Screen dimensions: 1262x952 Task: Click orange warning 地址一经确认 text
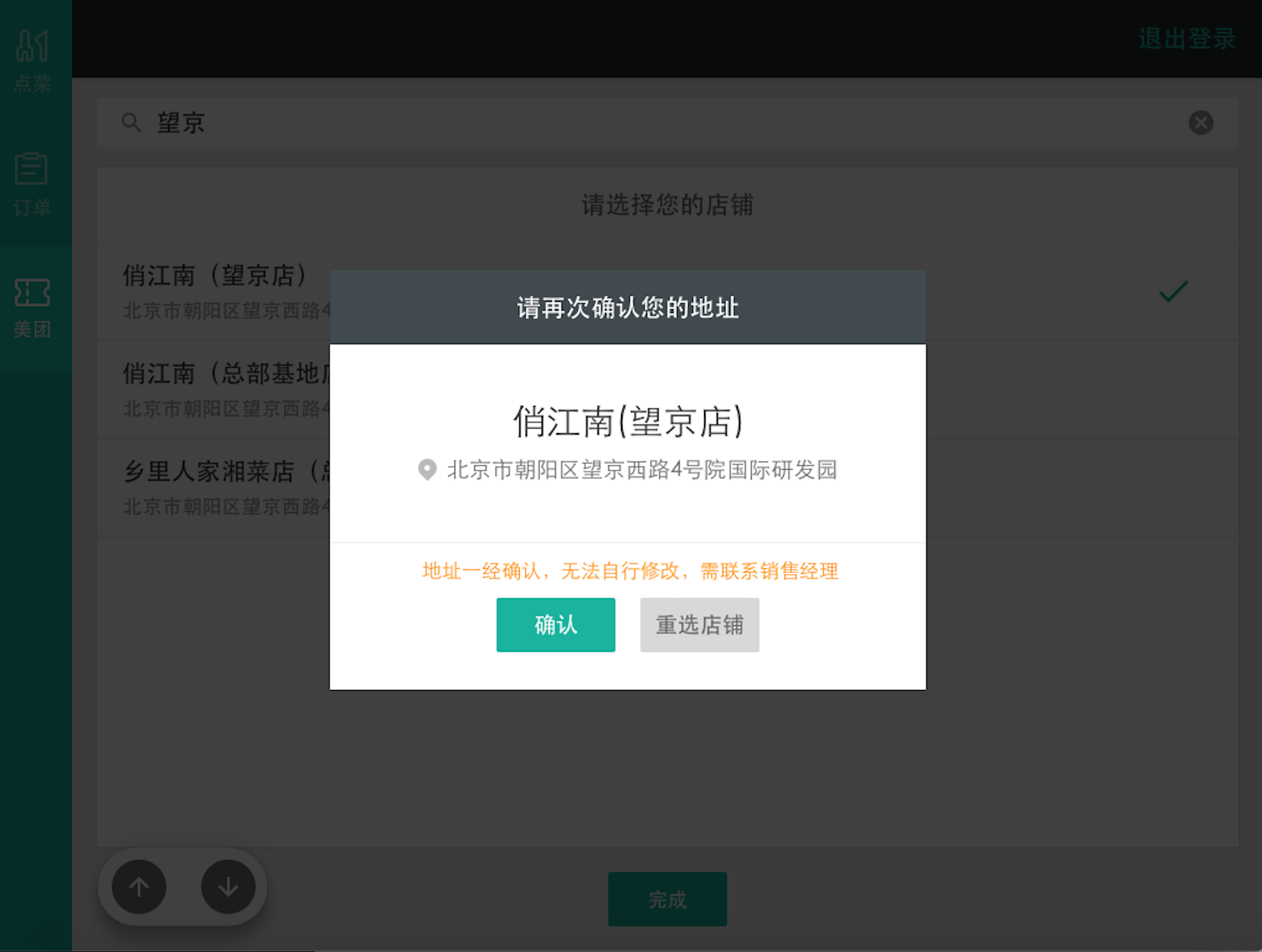click(630, 571)
